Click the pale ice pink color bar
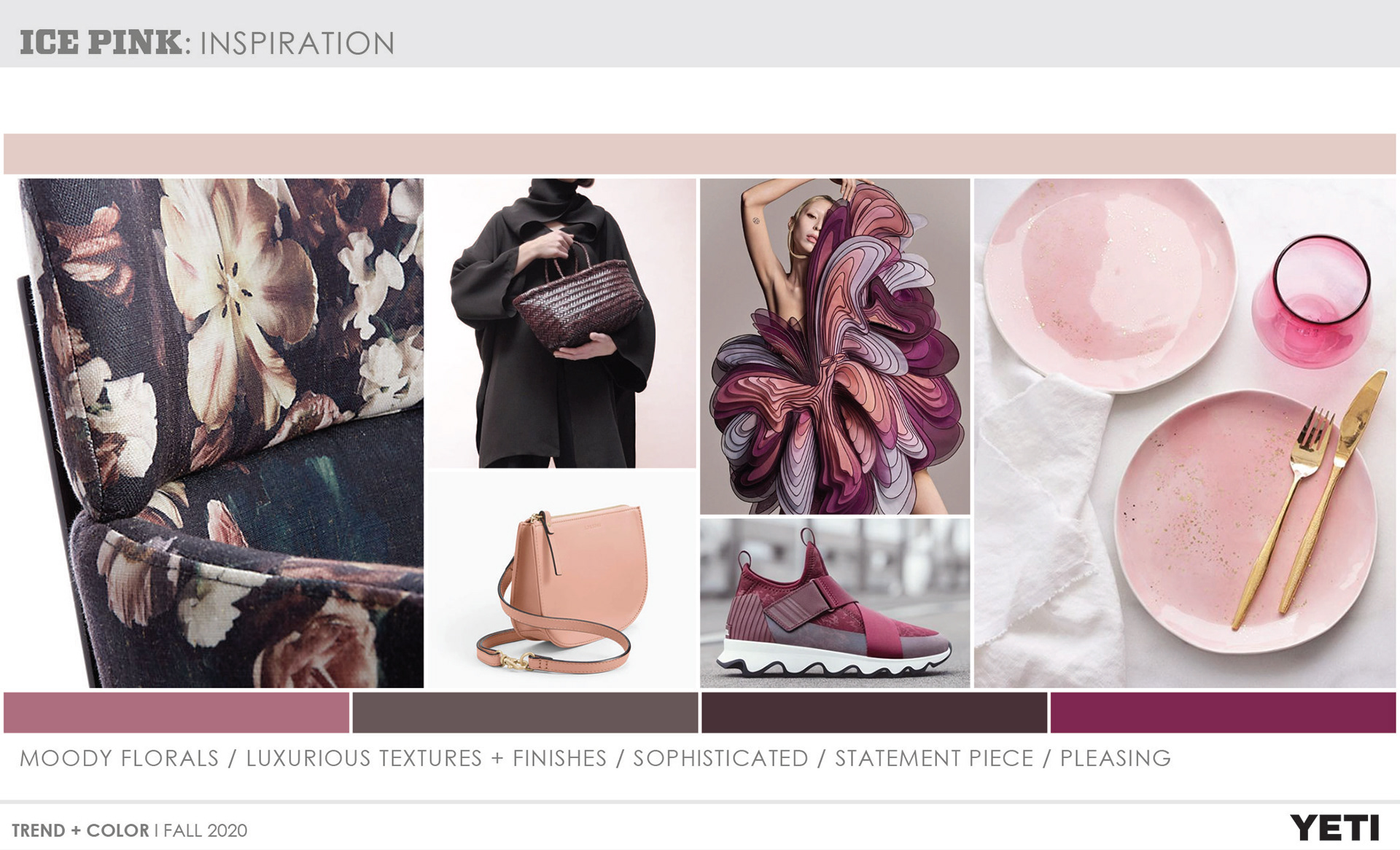 pyautogui.click(x=700, y=153)
